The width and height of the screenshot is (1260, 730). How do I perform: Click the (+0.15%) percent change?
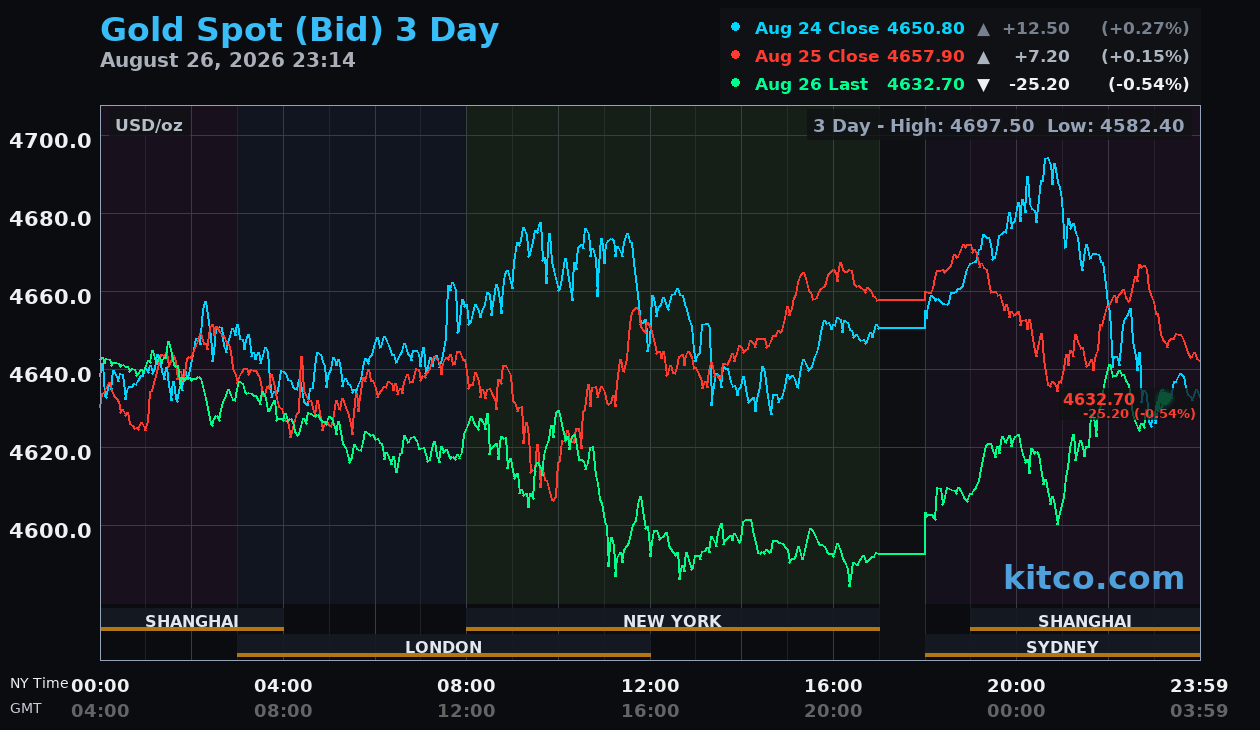pos(1145,56)
